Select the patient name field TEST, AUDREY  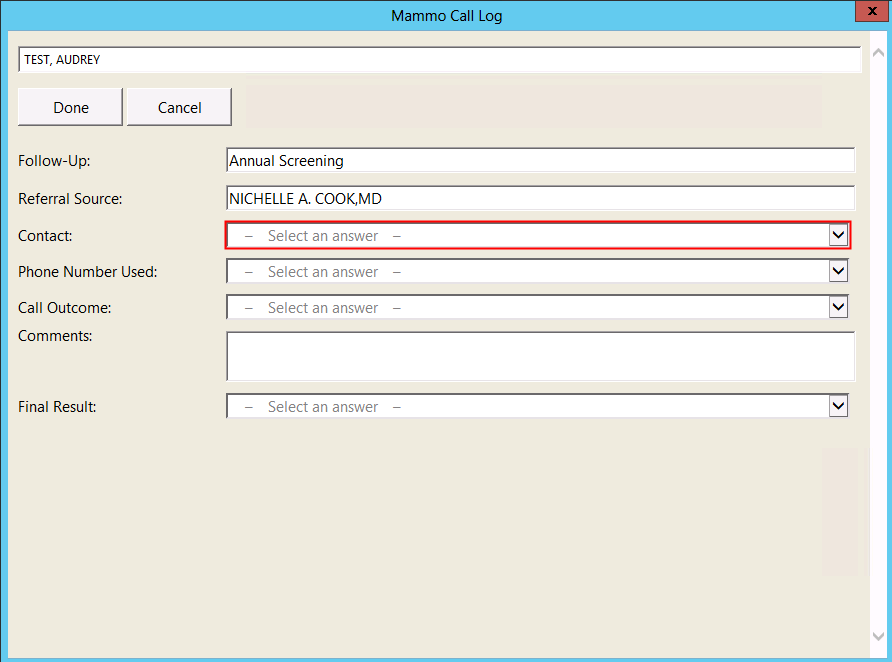pos(438,60)
